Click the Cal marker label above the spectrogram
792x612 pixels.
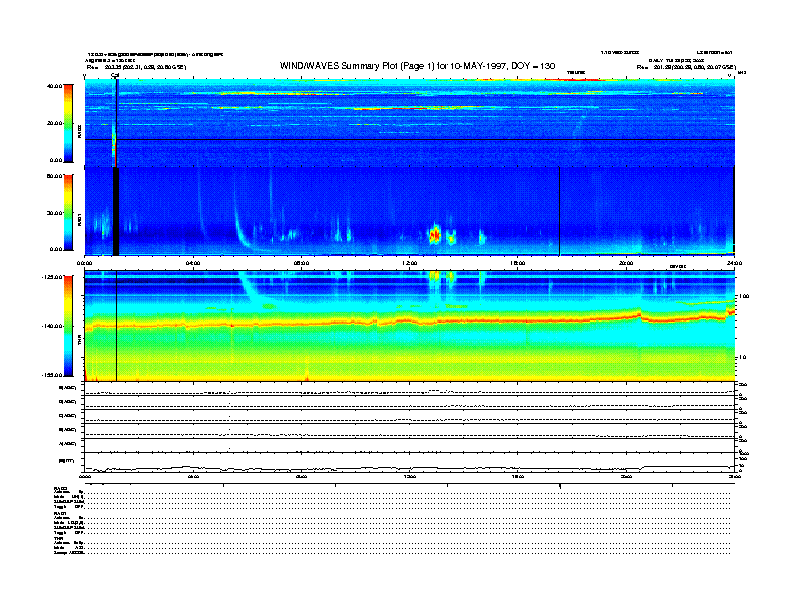pyautogui.click(x=115, y=75)
